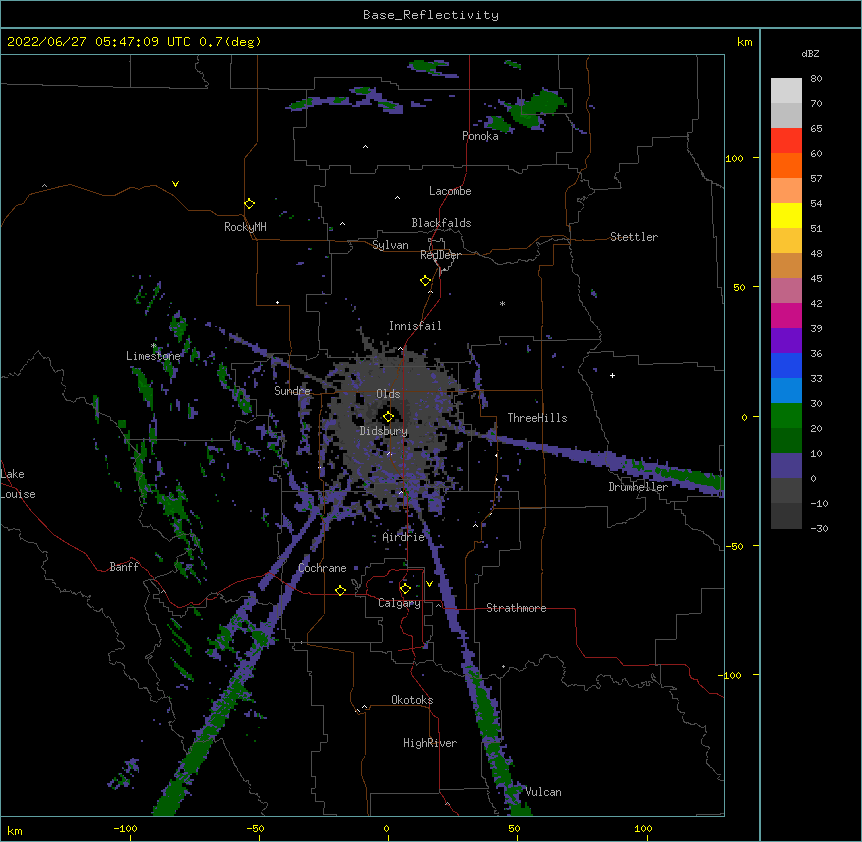Click the Sundre town label

pos(292,391)
